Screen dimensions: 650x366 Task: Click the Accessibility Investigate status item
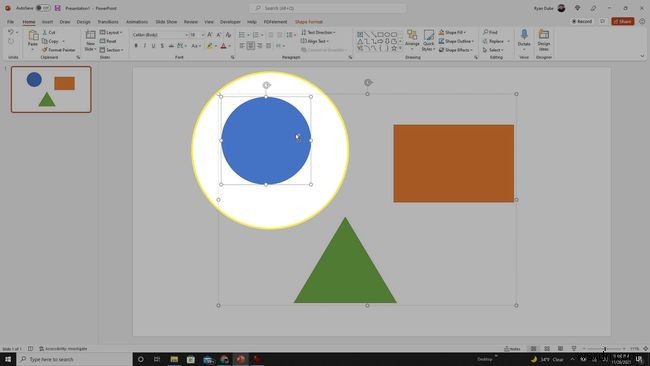[x=63, y=349]
